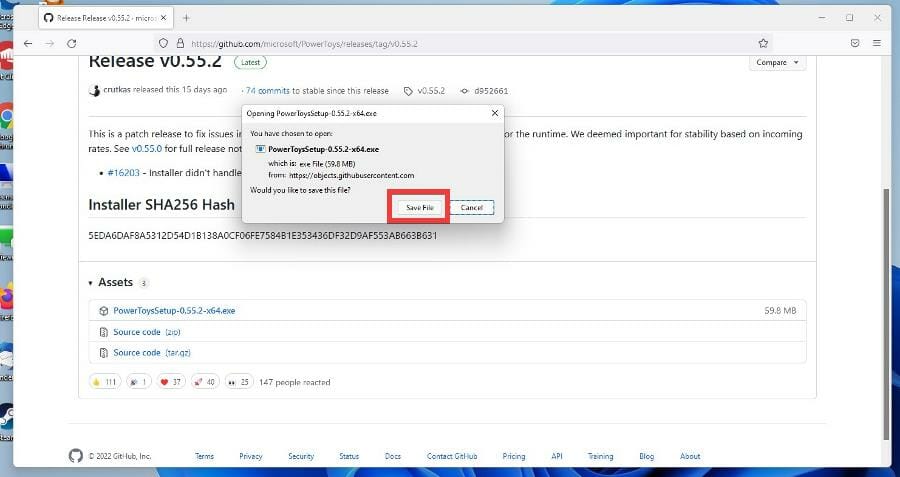Close the Opening PowerToysSetup dialog
The height and width of the screenshot is (477, 900).
click(x=495, y=113)
